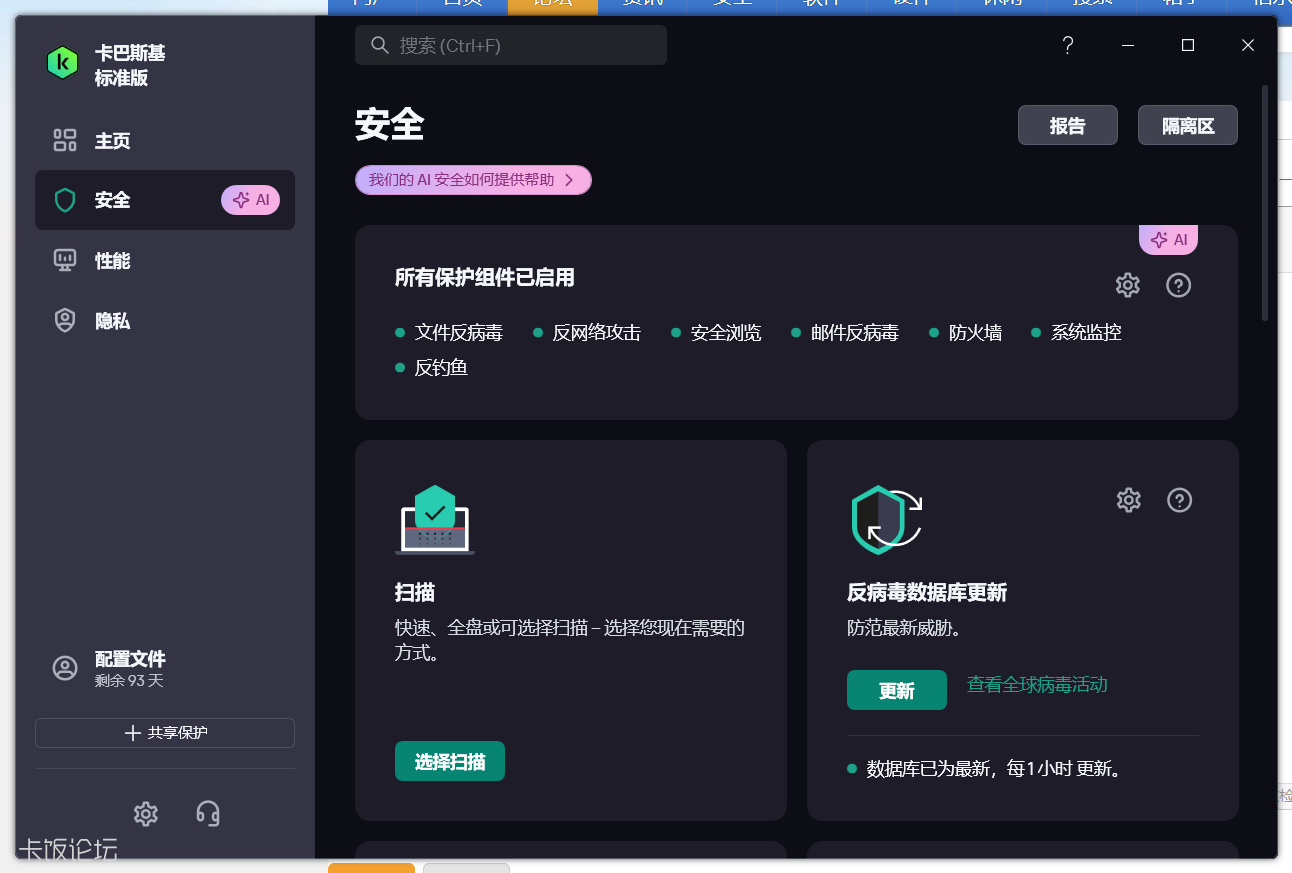Open 我们的 AI 安全如何提供帮助 link
Screen dimensions: 1292x873
(x=473, y=180)
